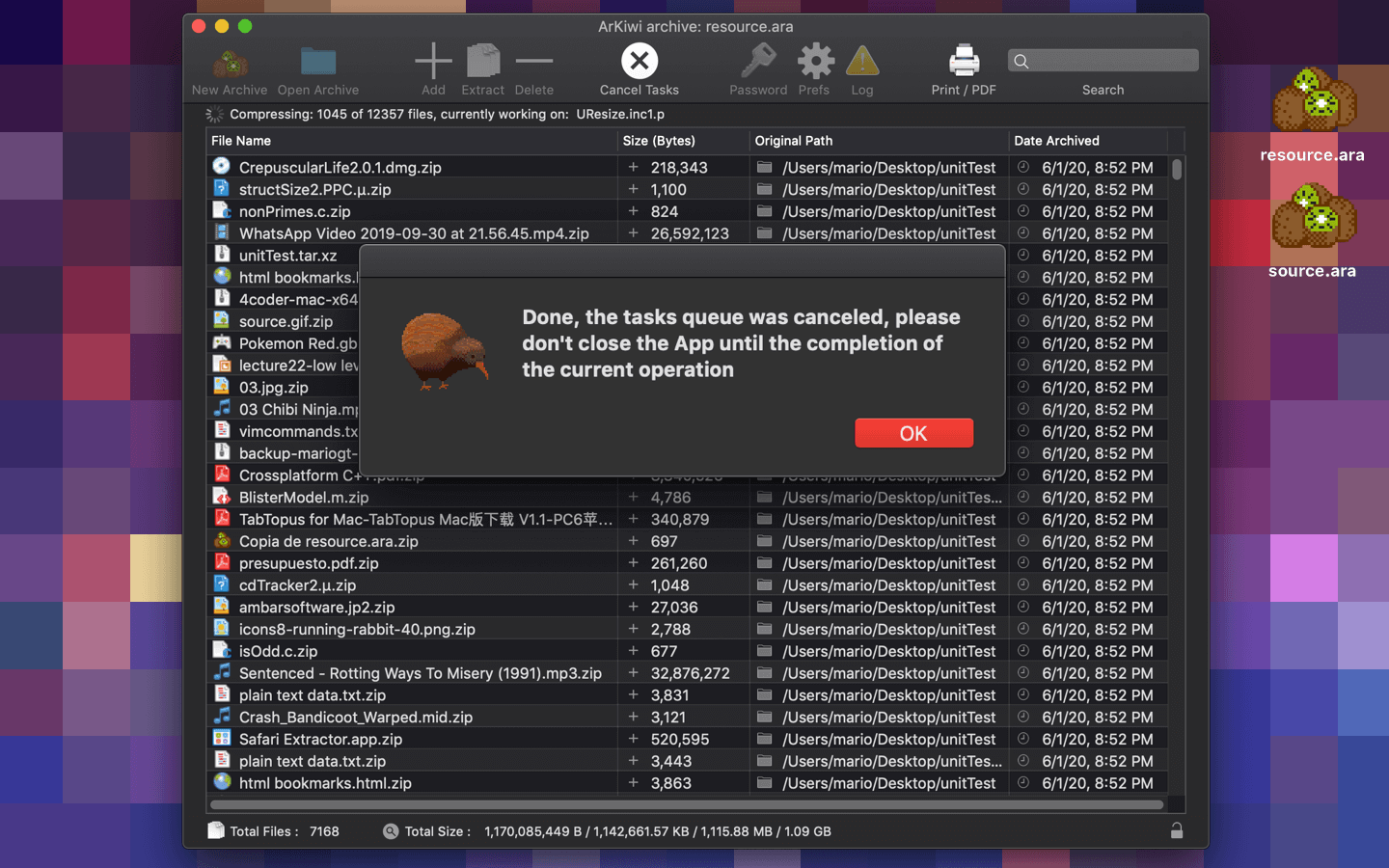The height and width of the screenshot is (868, 1389).
Task: Click the Cancel Tasks toolbar icon
Action: 639,62
